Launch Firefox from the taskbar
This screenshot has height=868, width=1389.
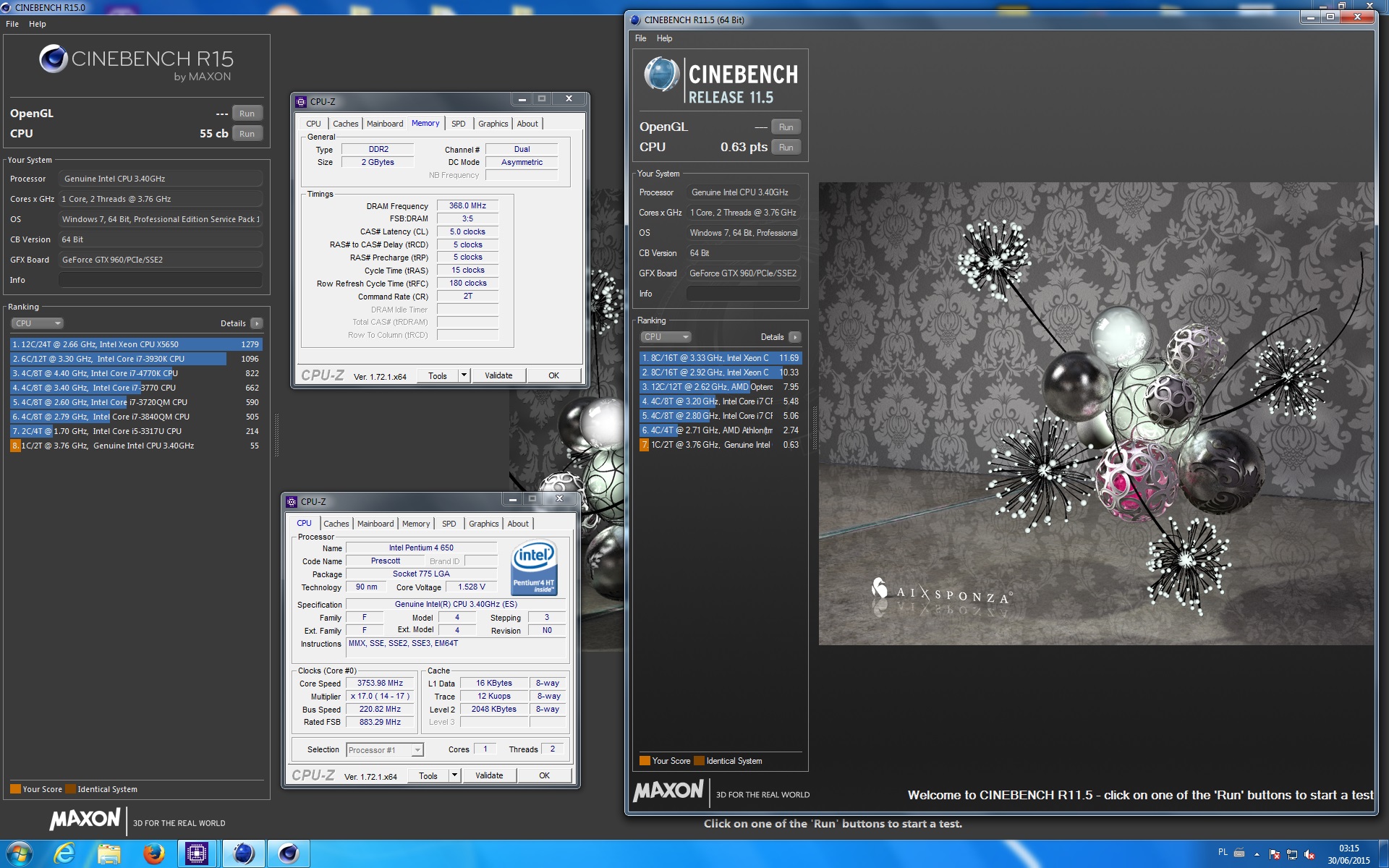click(x=153, y=854)
